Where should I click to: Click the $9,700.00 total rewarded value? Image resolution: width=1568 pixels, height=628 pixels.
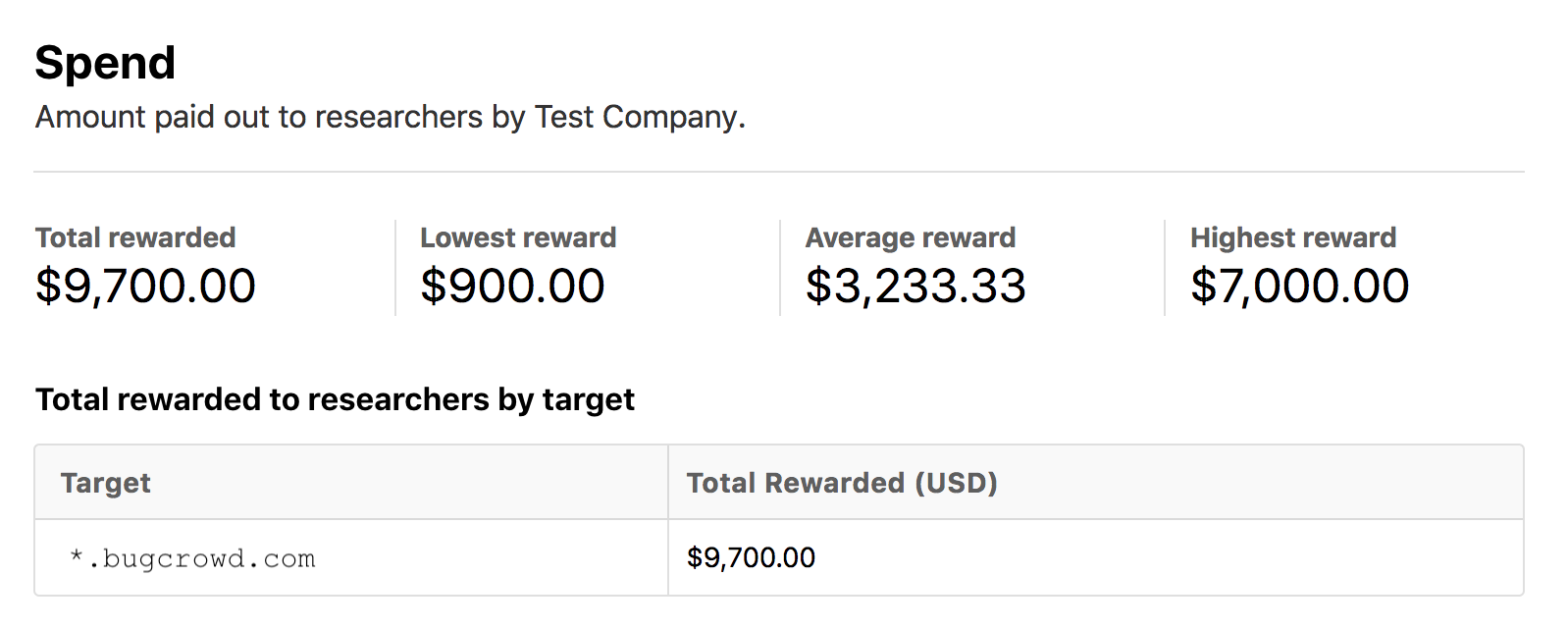(x=145, y=287)
